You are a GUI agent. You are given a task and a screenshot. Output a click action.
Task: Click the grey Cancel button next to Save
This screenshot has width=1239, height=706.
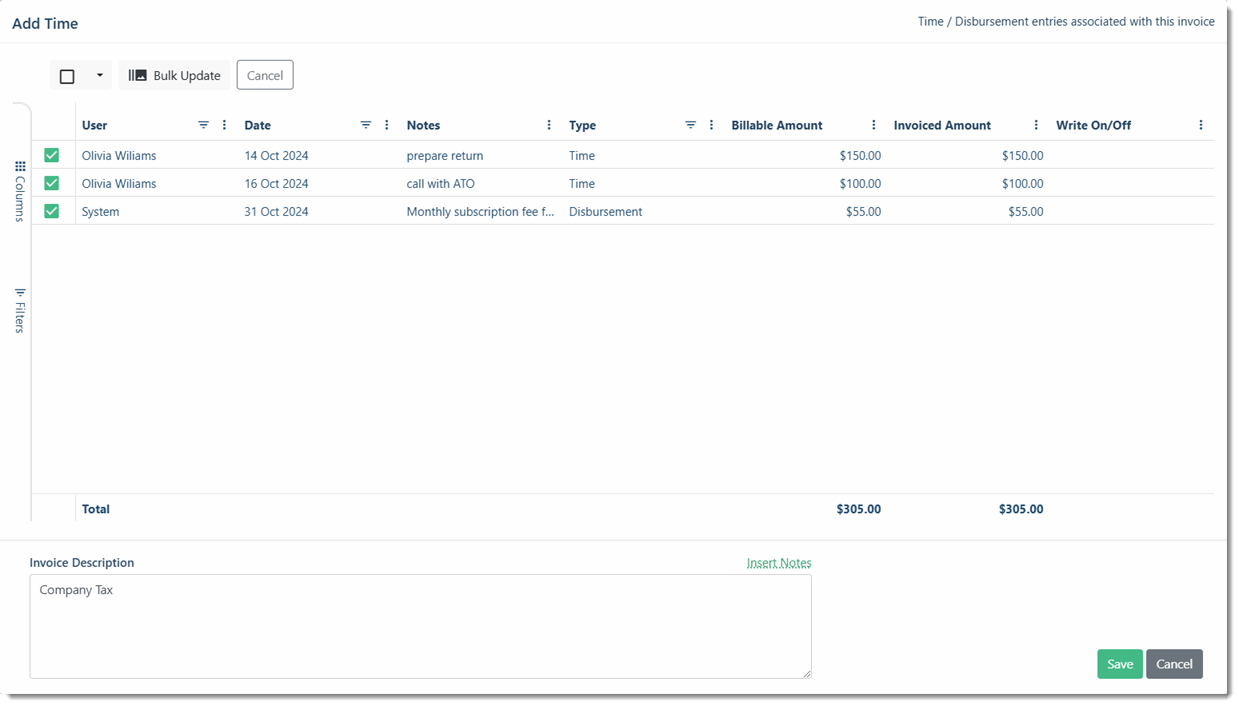(1174, 664)
